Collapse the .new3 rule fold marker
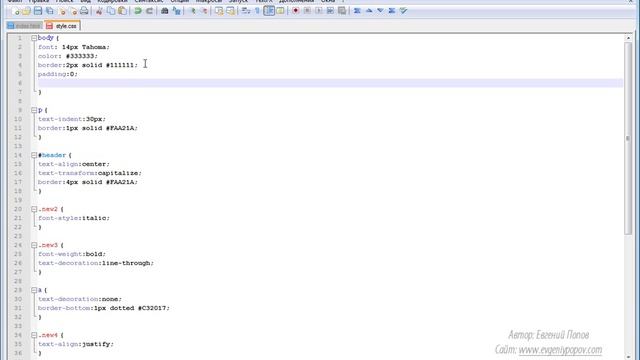Viewport: 640px width, 360px height. click(34, 245)
